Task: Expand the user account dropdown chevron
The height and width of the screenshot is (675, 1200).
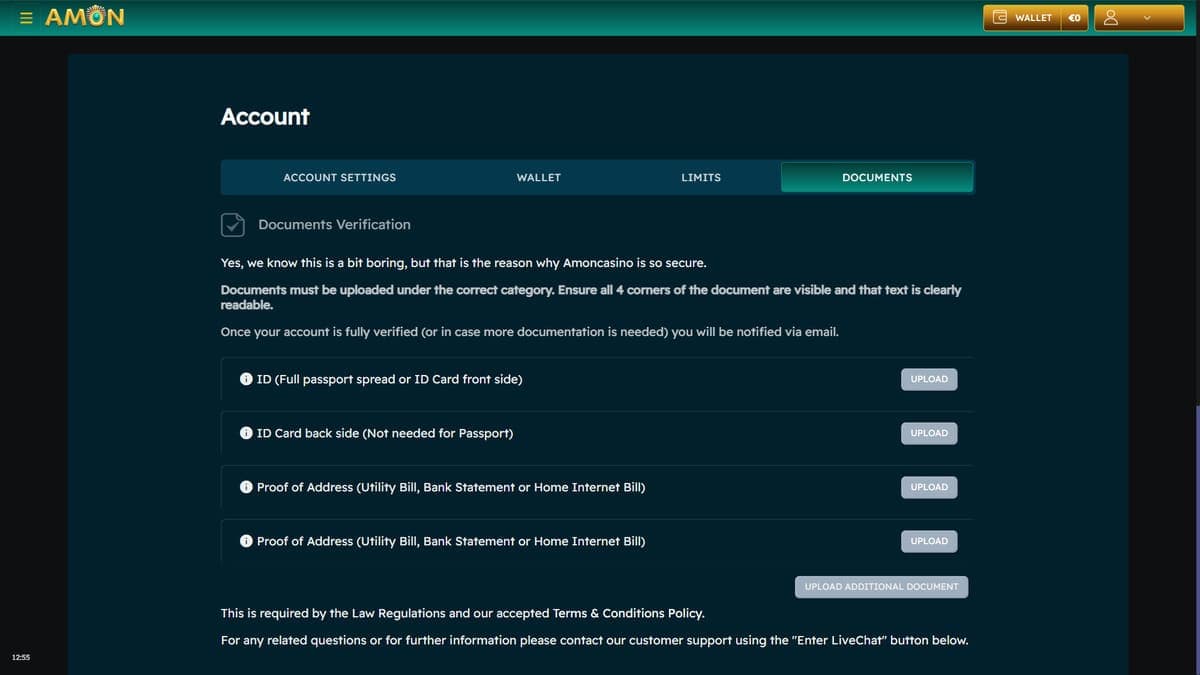Action: click(1147, 17)
